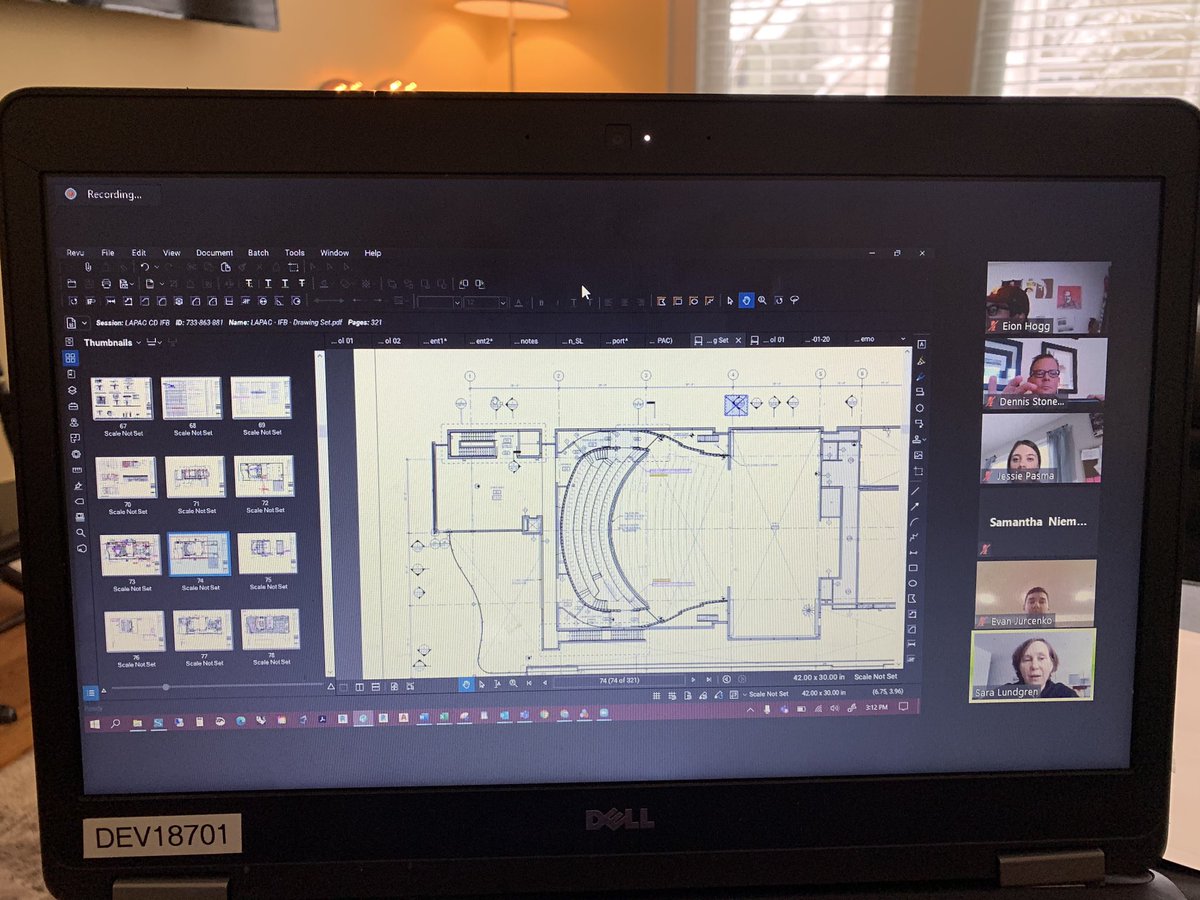The width and height of the screenshot is (1200, 900).
Task: Toggle Reuse mode in the status bar
Action: click(x=718, y=694)
